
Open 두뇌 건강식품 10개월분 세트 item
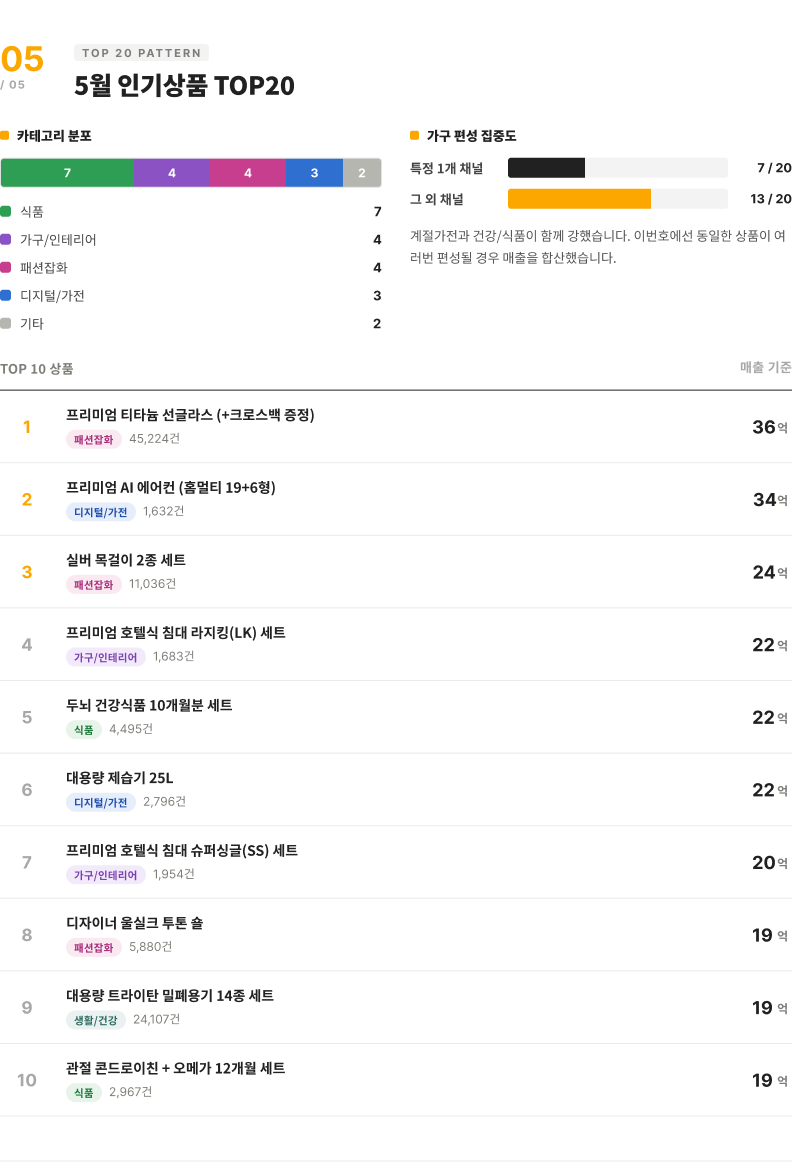coord(396,717)
